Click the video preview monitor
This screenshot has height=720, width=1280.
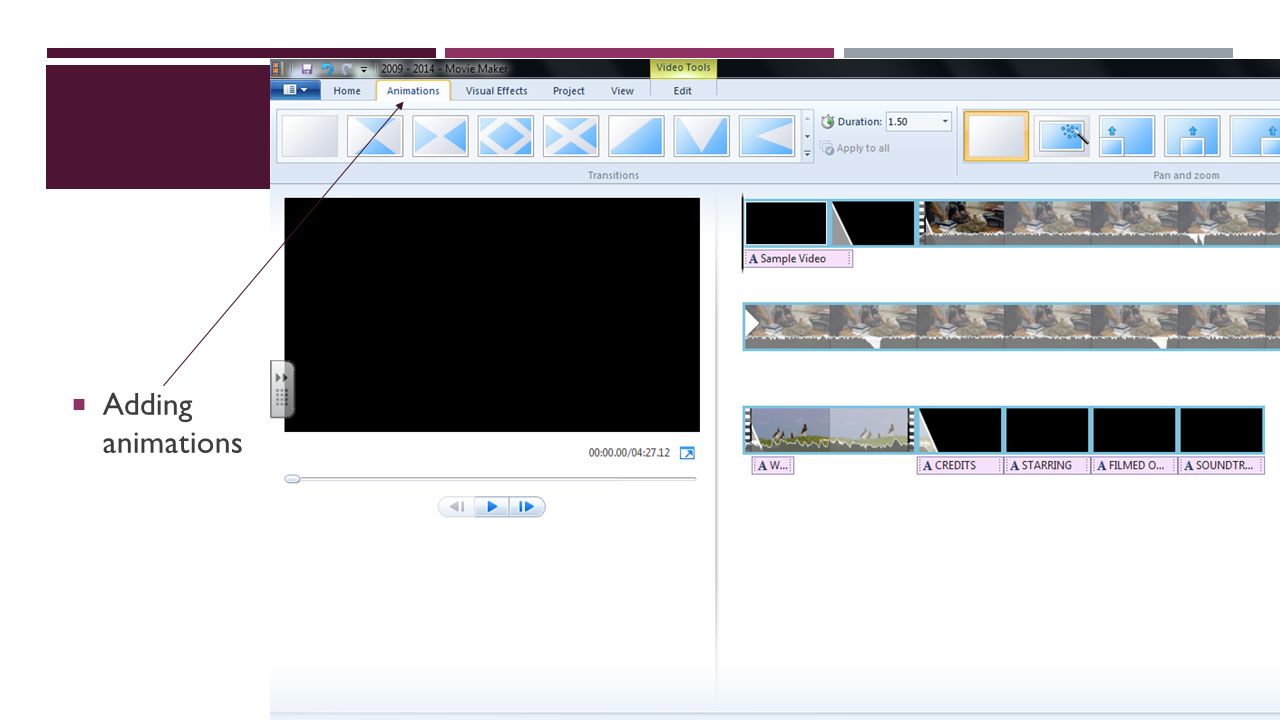tap(492, 315)
